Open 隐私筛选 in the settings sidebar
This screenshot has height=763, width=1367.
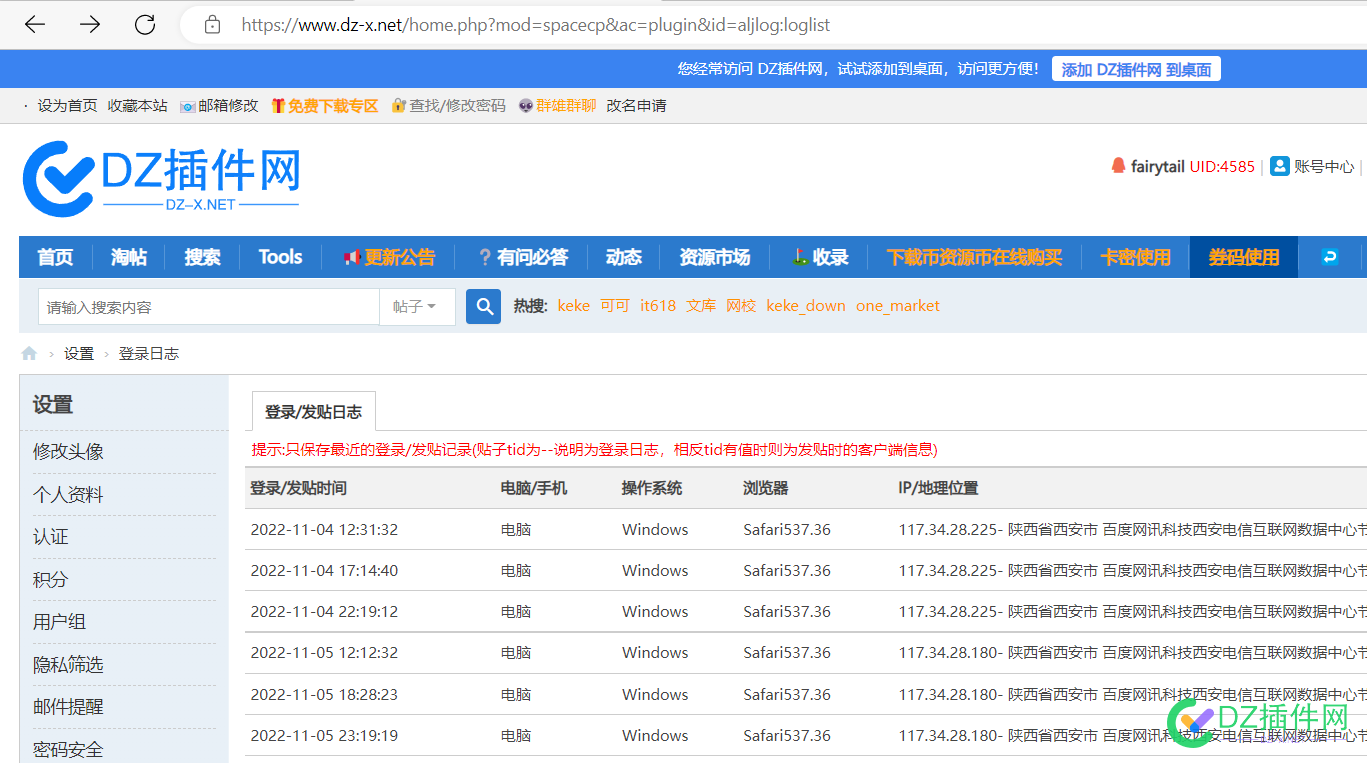tap(68, 665)
